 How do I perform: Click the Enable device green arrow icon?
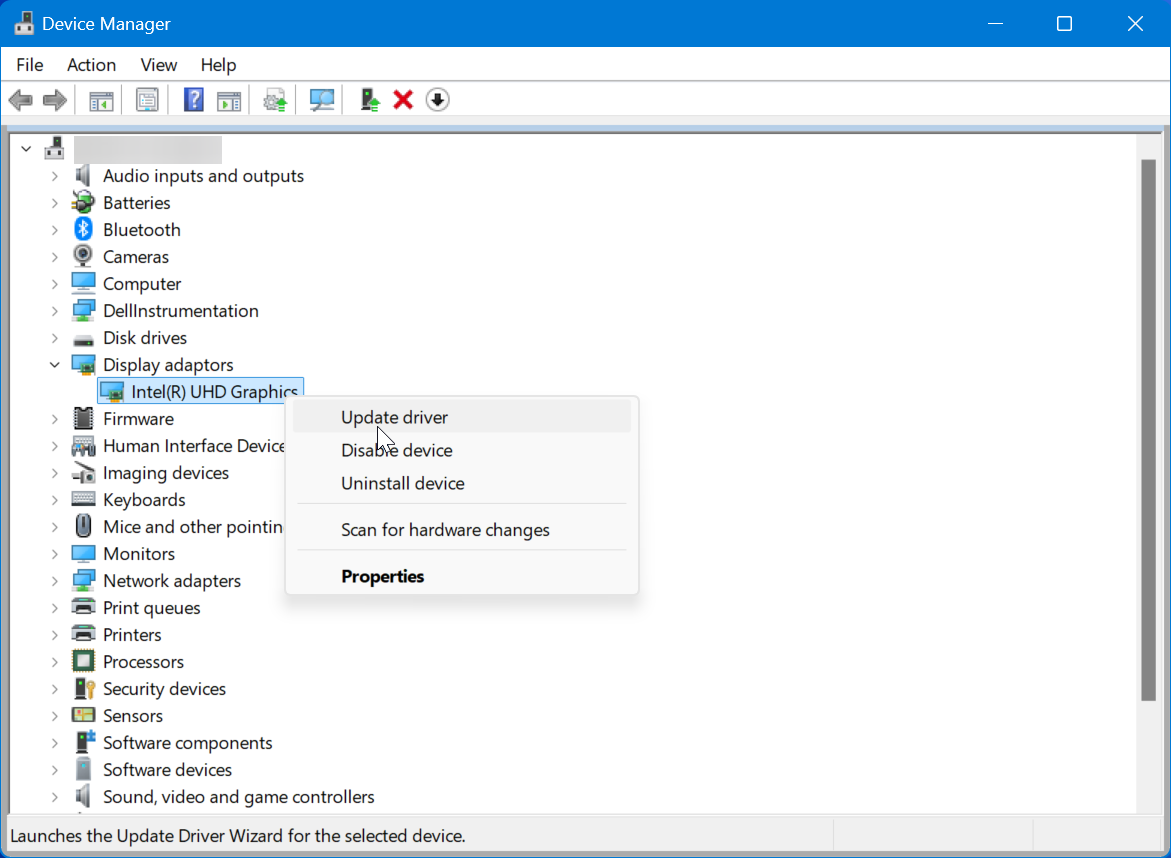pyautogui.click(x=370, y=100)
